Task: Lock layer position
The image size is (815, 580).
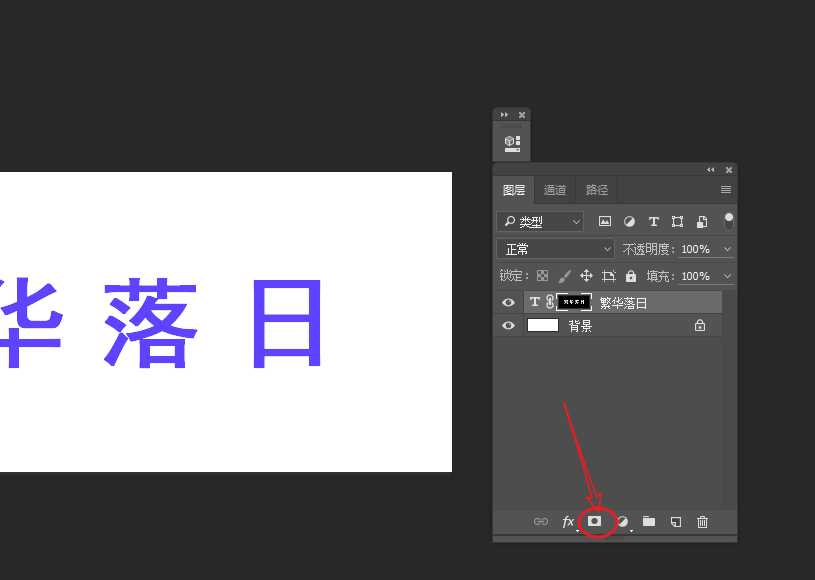Action: pyautogui.click(x=586, y=276)
